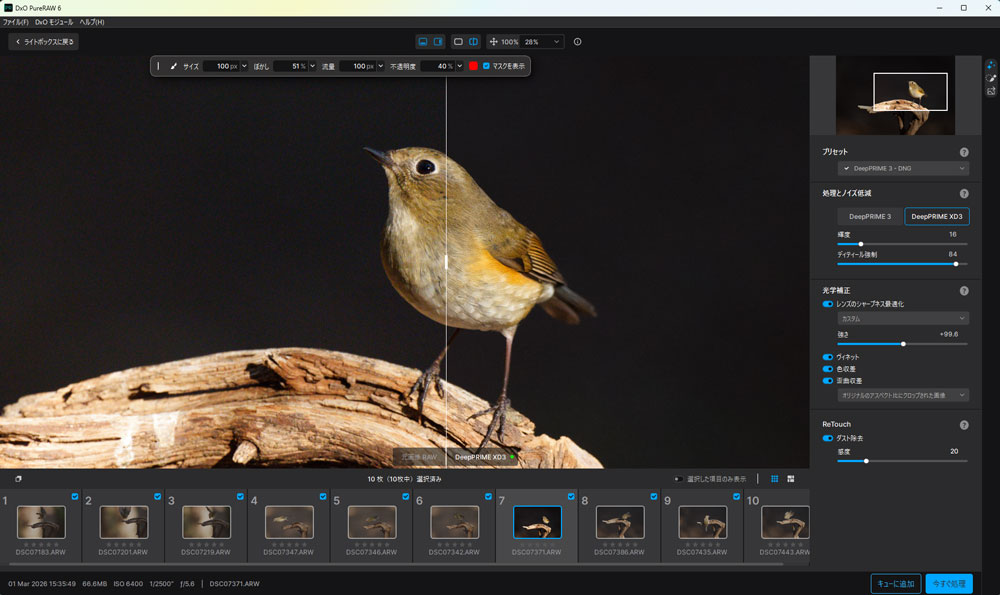Click the info circle icon beside zoom
Viewport: 1000px width, 595px height.
(x=578, y=42)
